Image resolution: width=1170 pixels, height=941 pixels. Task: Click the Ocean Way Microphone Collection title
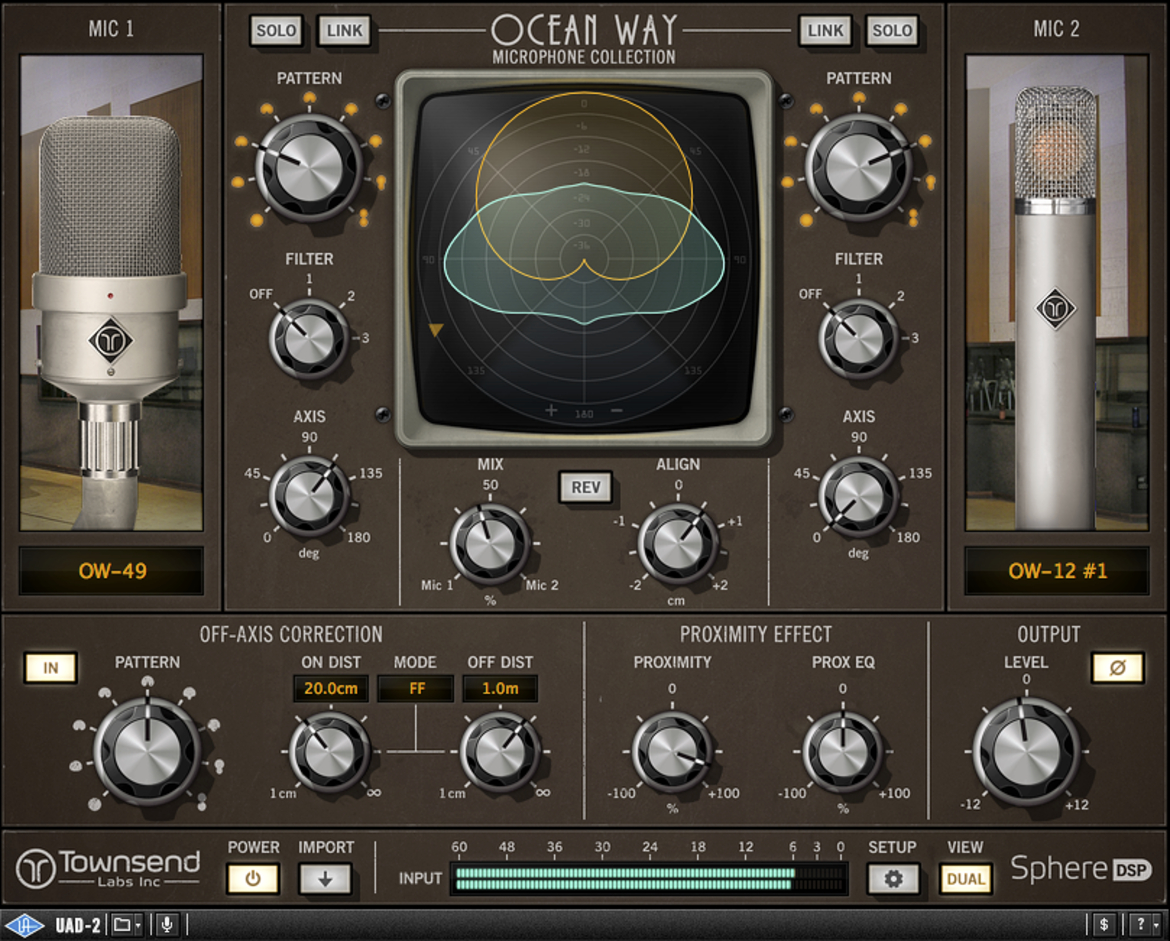[584, 40]
